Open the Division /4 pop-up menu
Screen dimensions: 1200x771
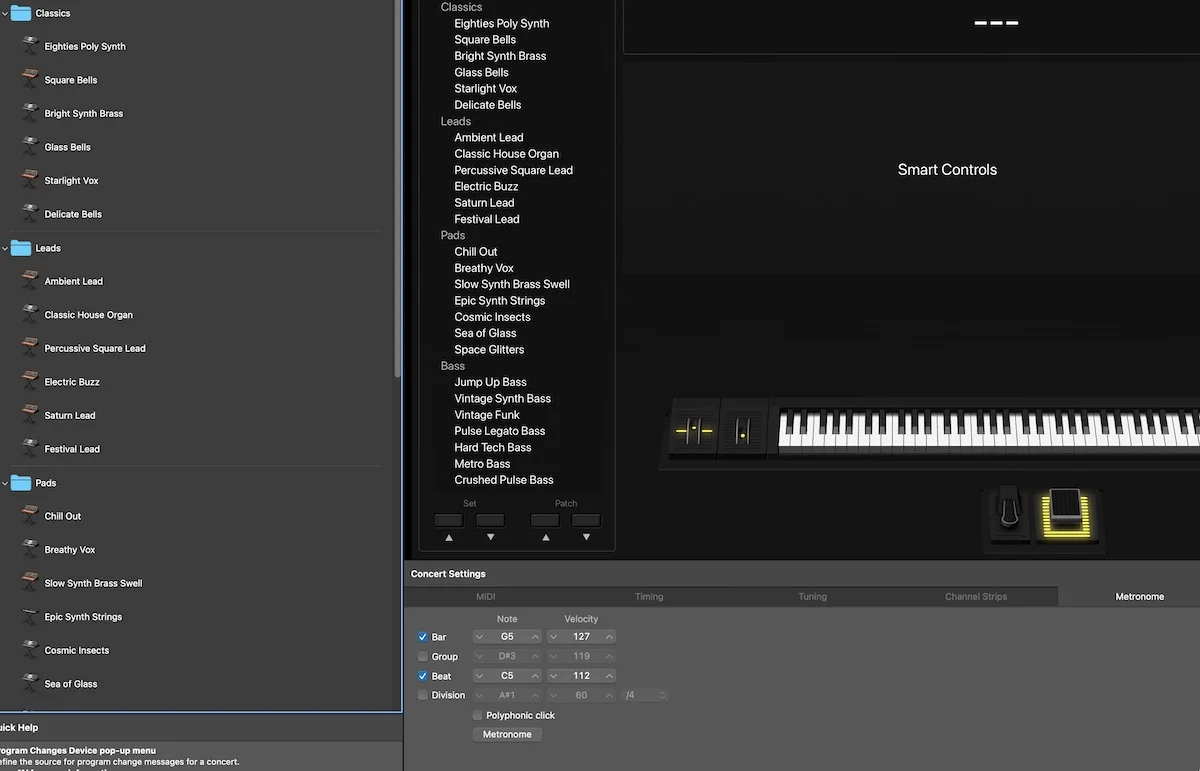coord(645,695)
